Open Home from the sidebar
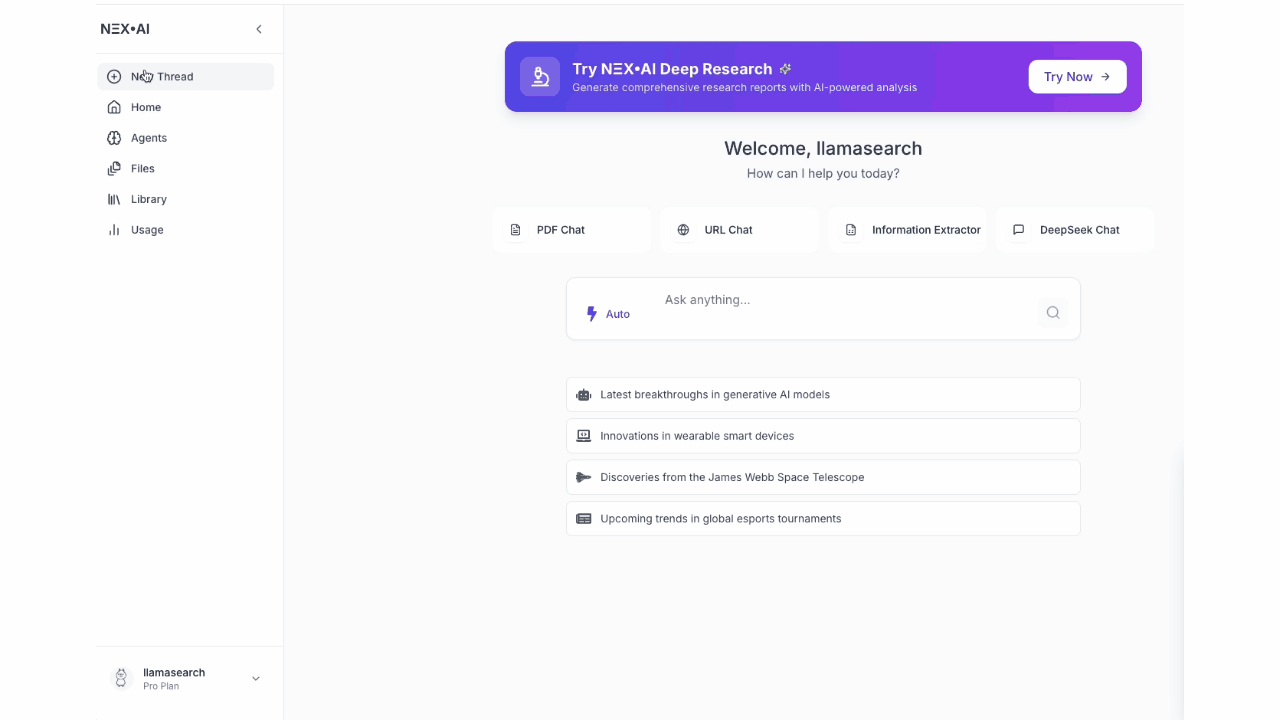This screenshot has height=720, width=1280. pyautogui.click(x=185, y=107)
